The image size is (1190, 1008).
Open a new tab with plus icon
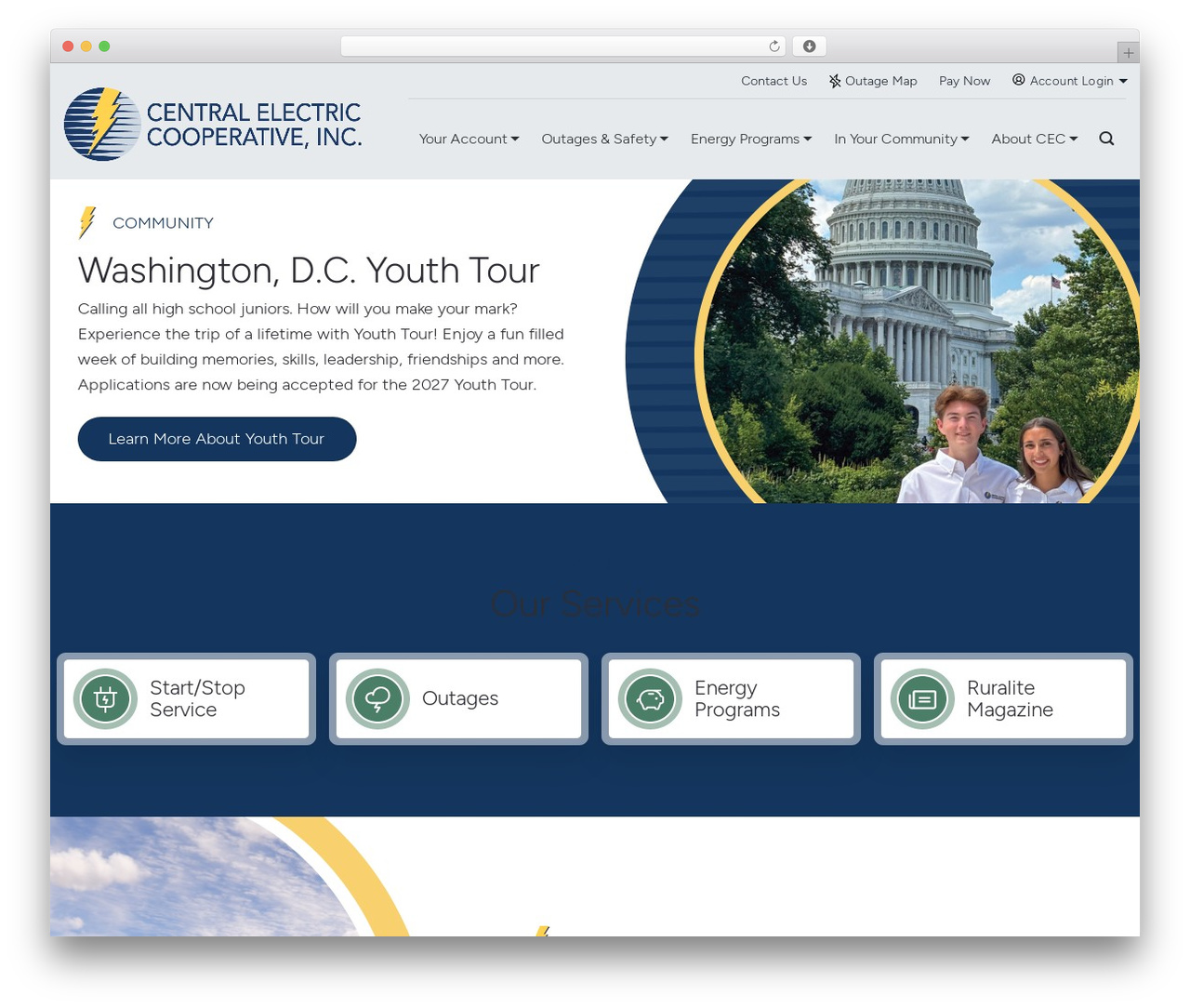1128,52
